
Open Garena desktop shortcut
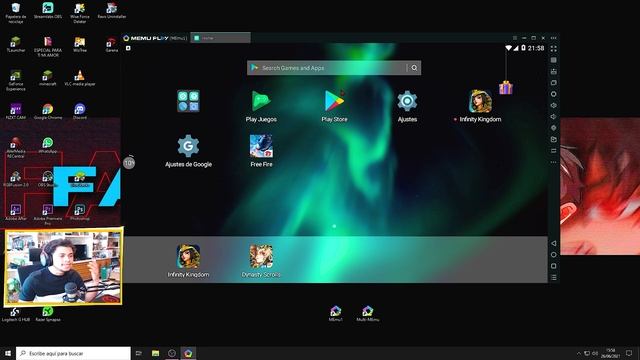click(x=111, y=44)
